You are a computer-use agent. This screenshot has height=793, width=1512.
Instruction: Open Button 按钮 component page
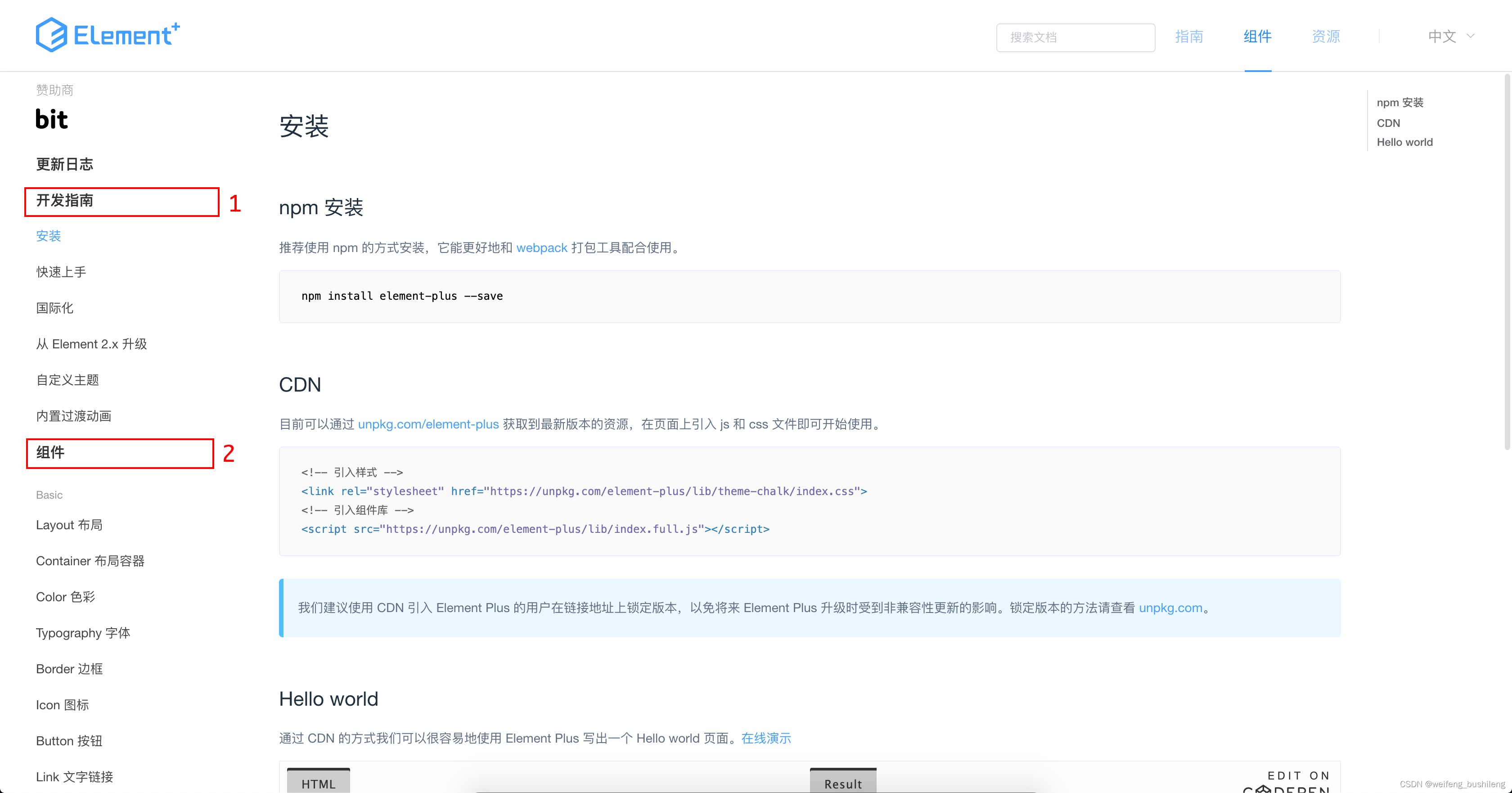pyautogui.click(x=69, y=741)
